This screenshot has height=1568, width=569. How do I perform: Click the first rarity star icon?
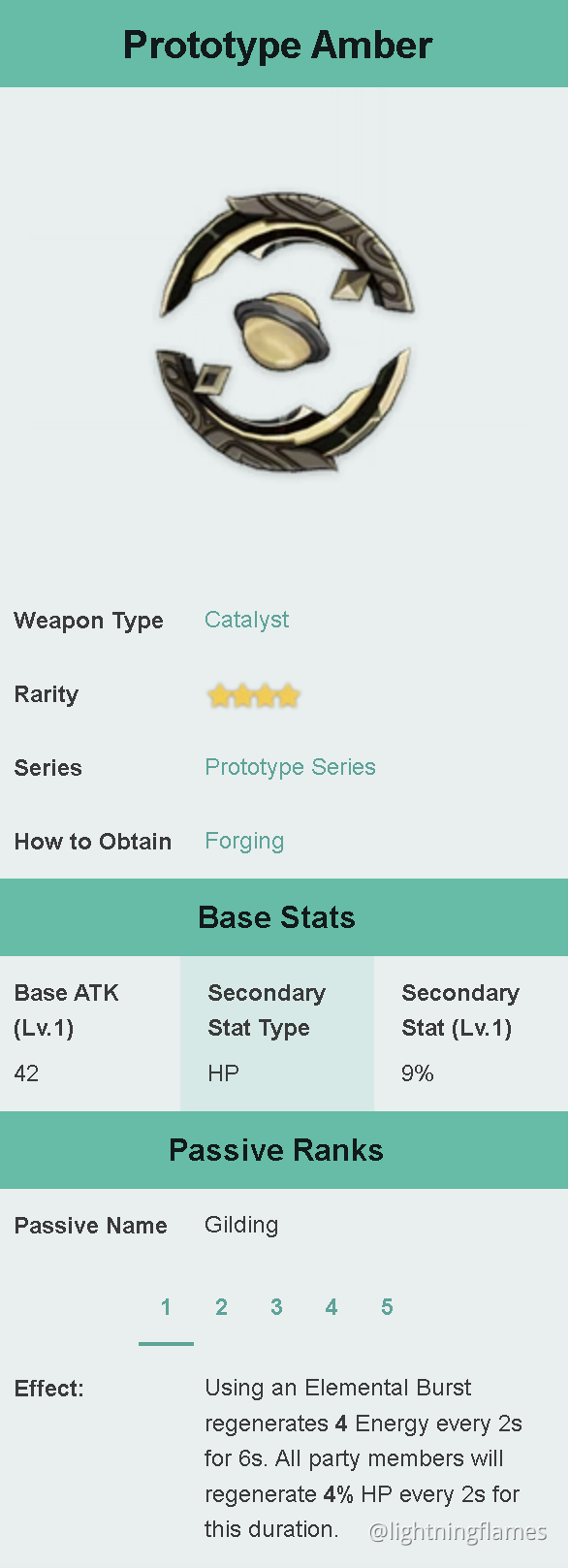(219, 695)
